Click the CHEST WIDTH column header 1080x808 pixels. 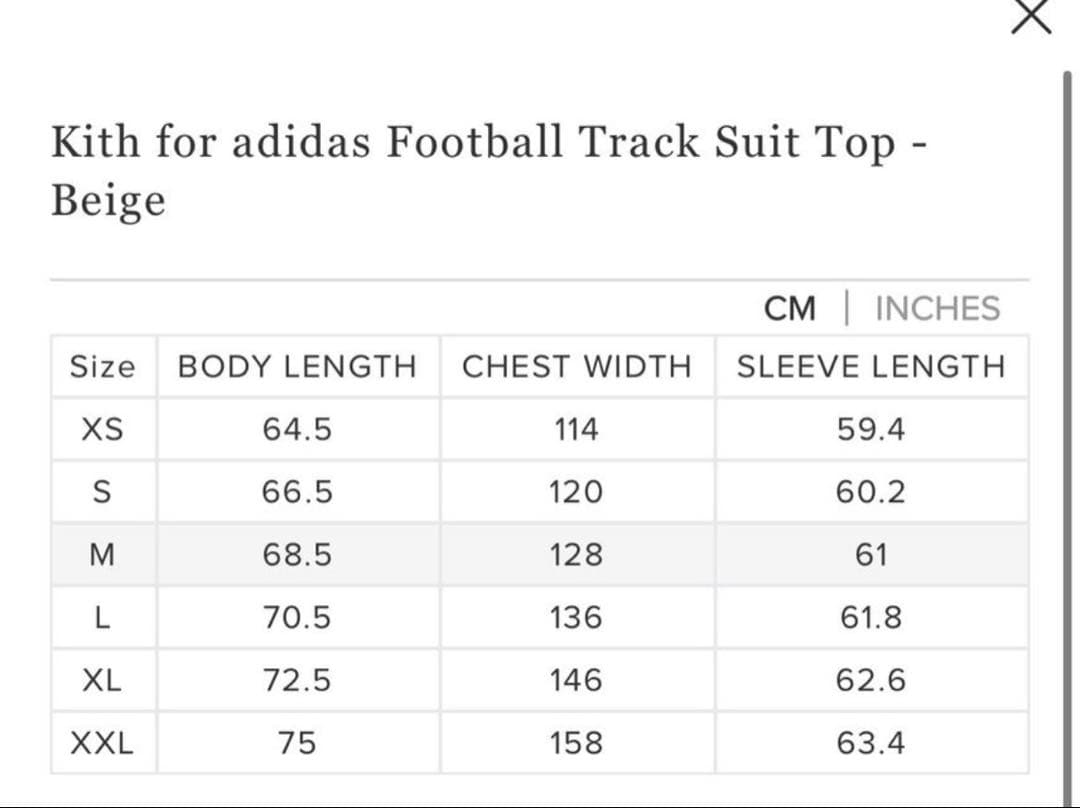[577, 366]
